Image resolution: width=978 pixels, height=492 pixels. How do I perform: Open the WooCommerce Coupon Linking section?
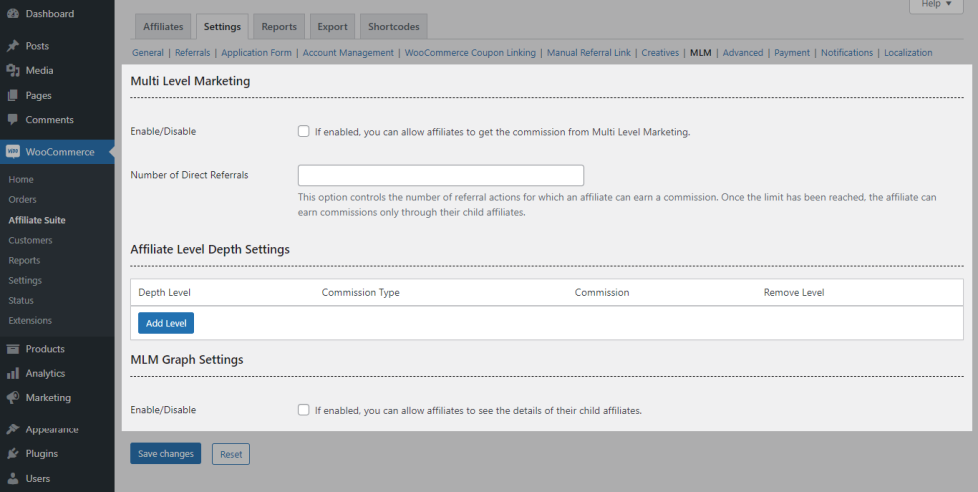(x=470, y=53)
